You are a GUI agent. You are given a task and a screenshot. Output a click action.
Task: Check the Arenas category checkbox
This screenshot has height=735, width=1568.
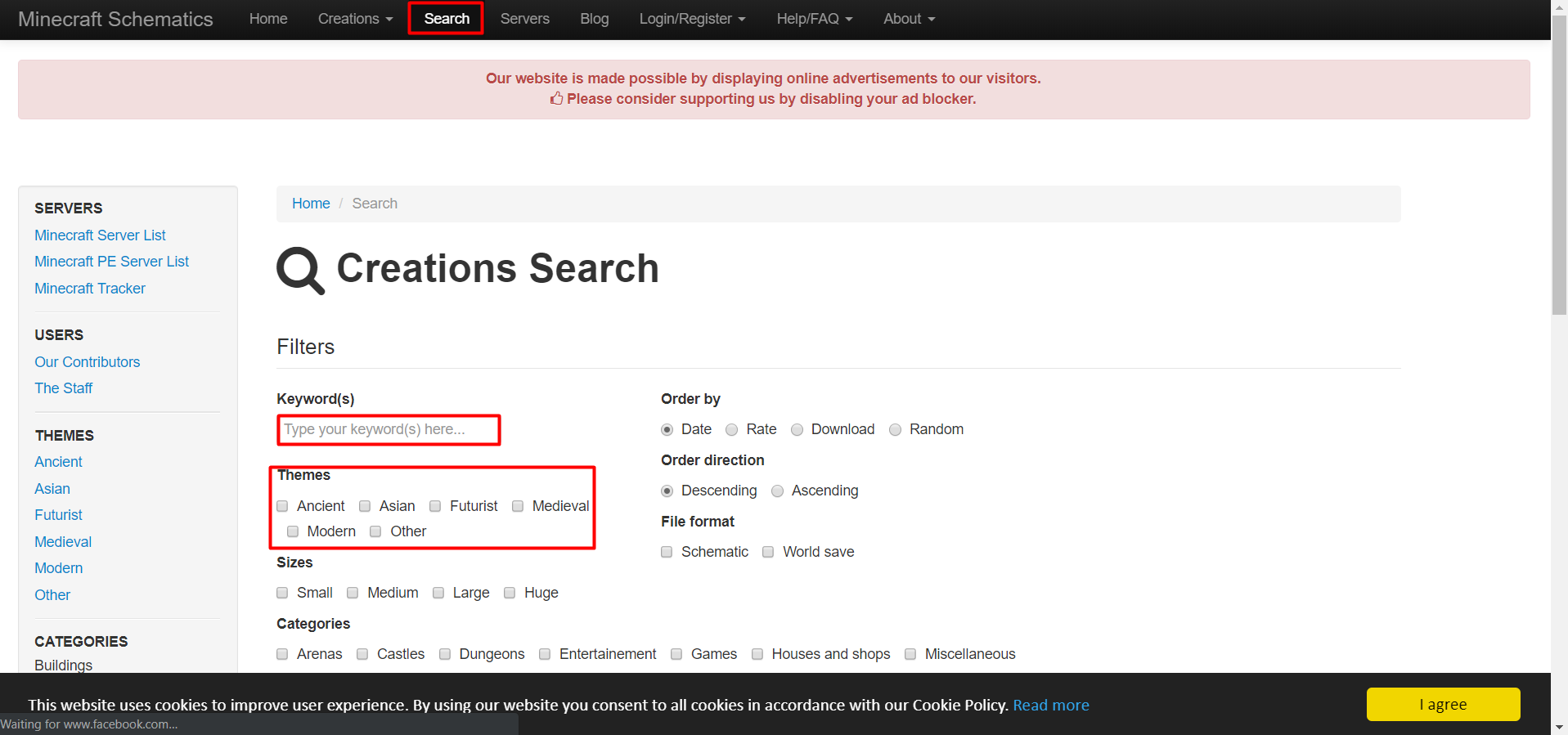(x=282, y=654)
